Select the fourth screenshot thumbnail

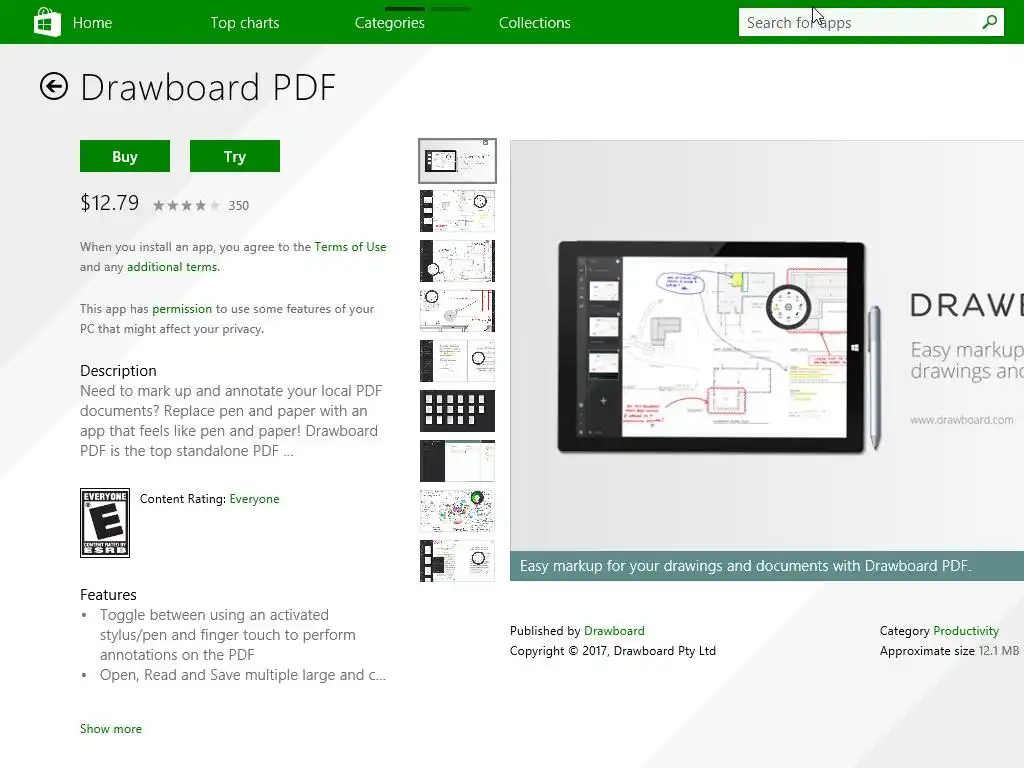click(x=457, y=311)
